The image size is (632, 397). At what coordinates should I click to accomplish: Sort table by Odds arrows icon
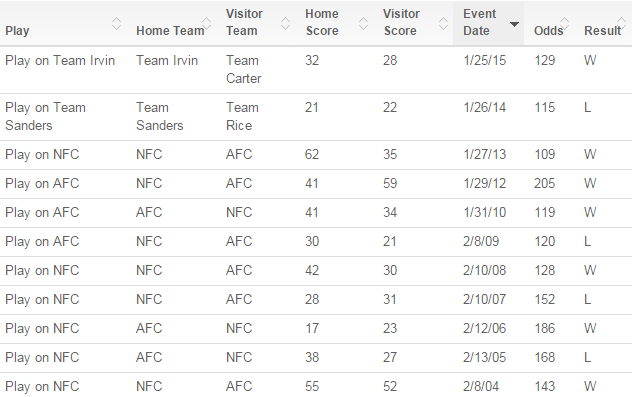[564, 24]
